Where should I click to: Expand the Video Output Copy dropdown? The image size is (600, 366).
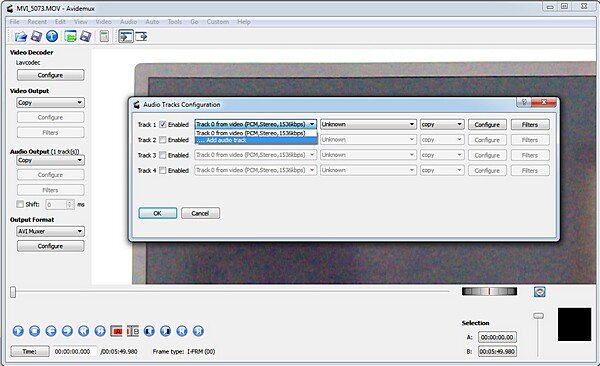51,103
